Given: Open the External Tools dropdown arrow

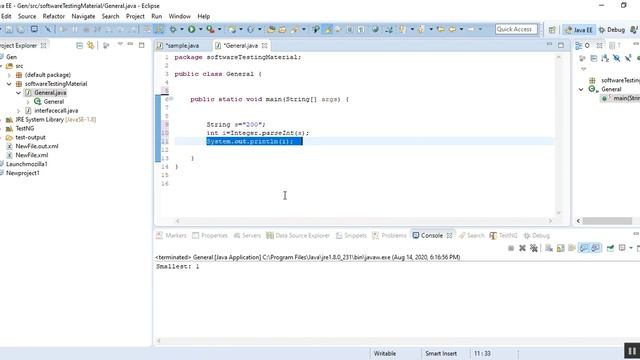Looking at the screenshot, I should (x=219, y=29).
